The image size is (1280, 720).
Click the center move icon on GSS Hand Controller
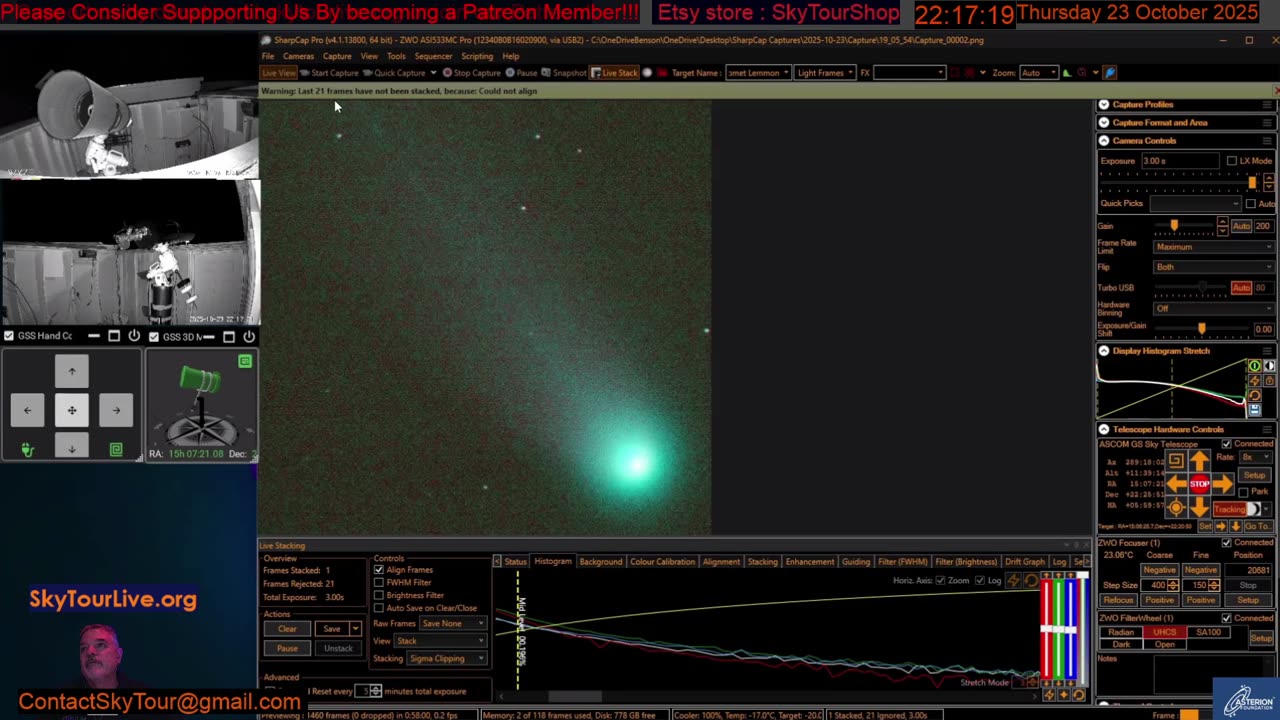click(x=72, y=410)
